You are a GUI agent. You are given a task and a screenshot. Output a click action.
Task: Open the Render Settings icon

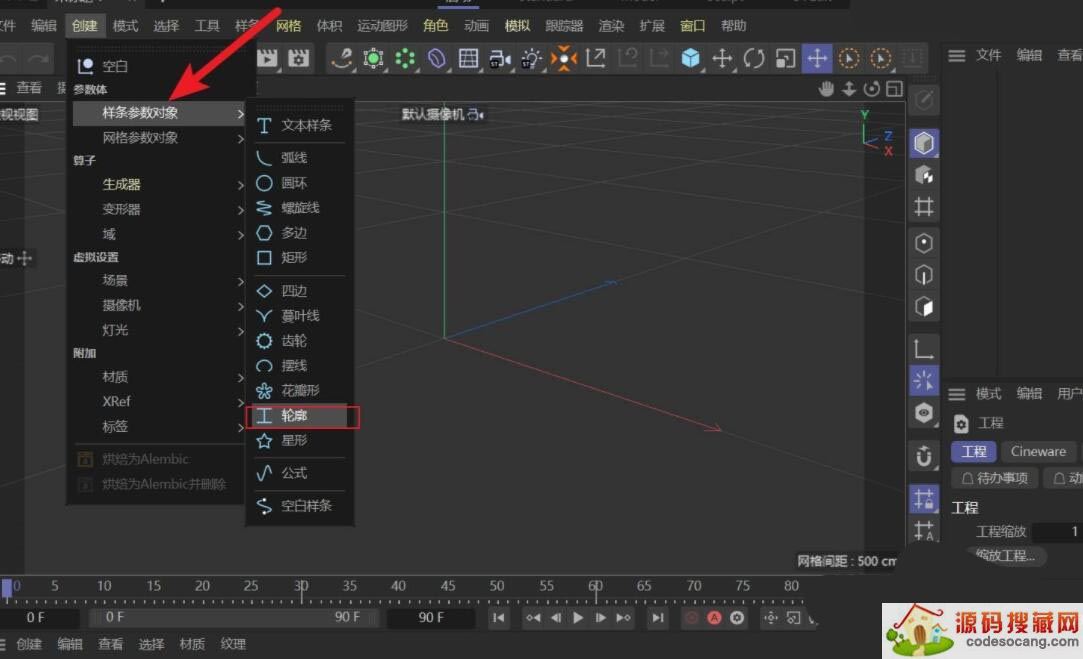tap(297, 59)
